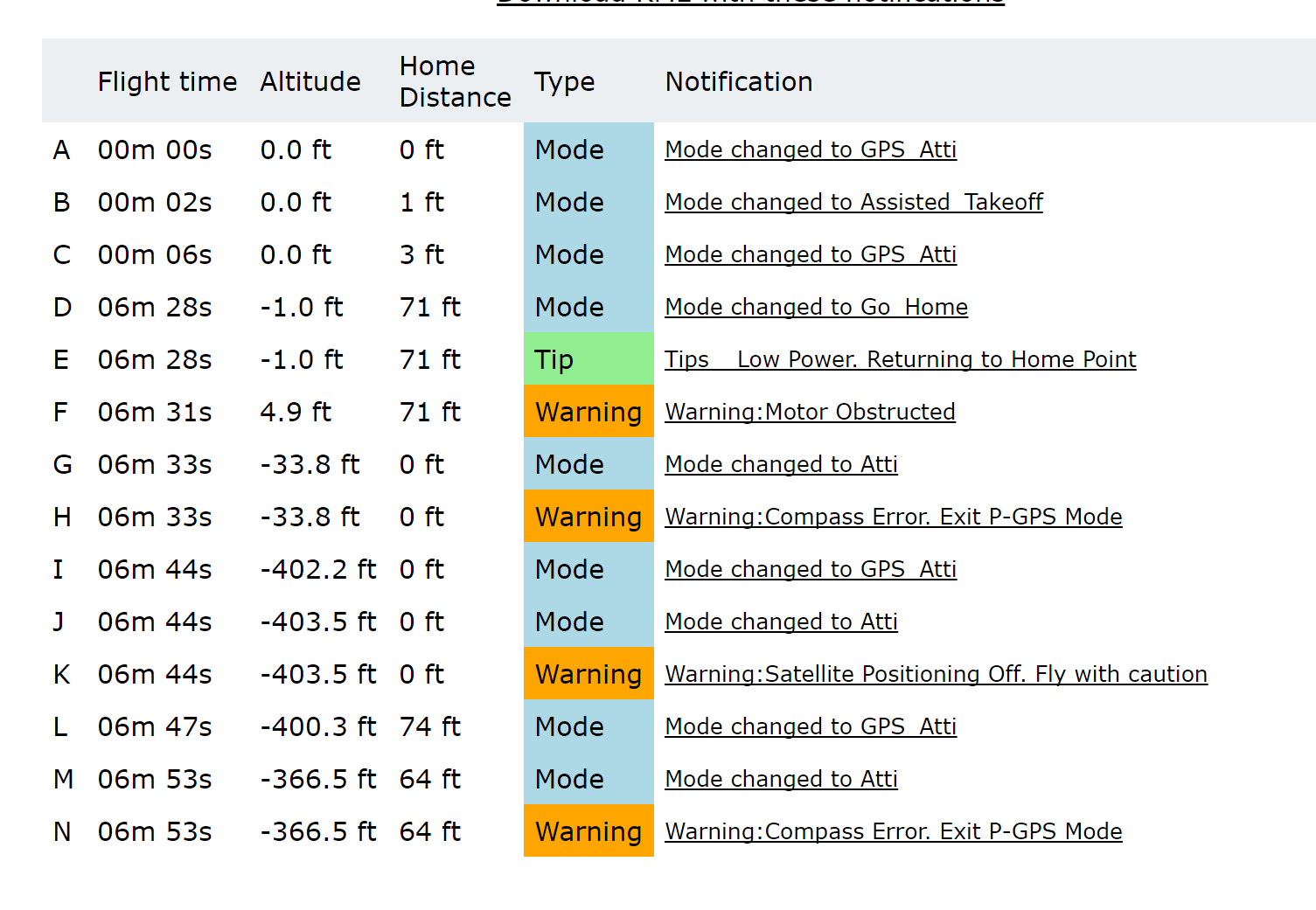This screenshot has height=910, width=1316.
Task: Select the orange Warning cell in row F
Action: [588, 411]
